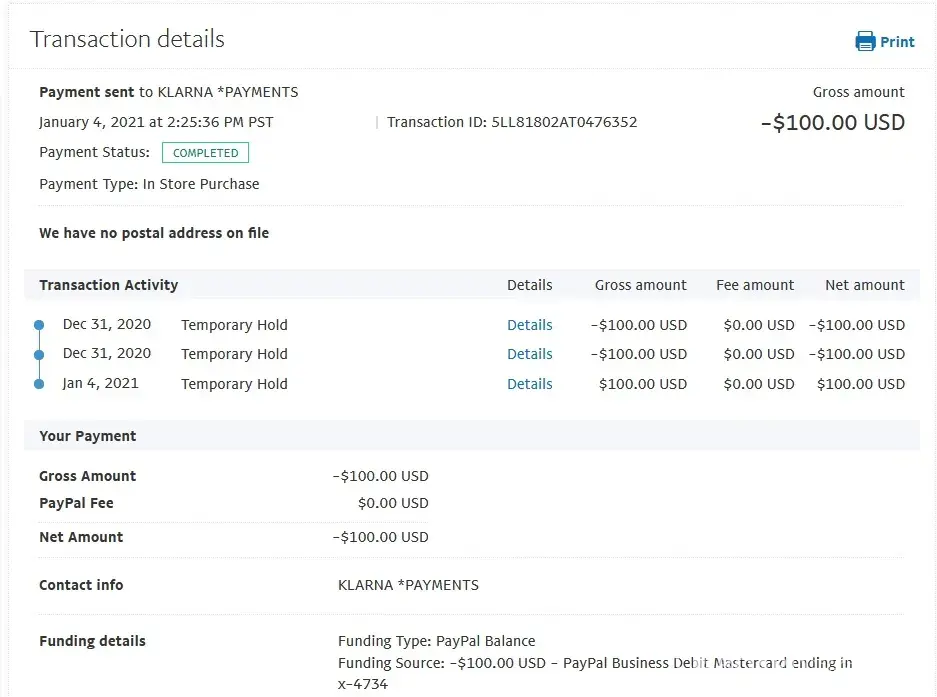Click the Fee amount column header
The width and height of the screenshot is (937, 697).
pyautogui.click(x=755, y=285)
